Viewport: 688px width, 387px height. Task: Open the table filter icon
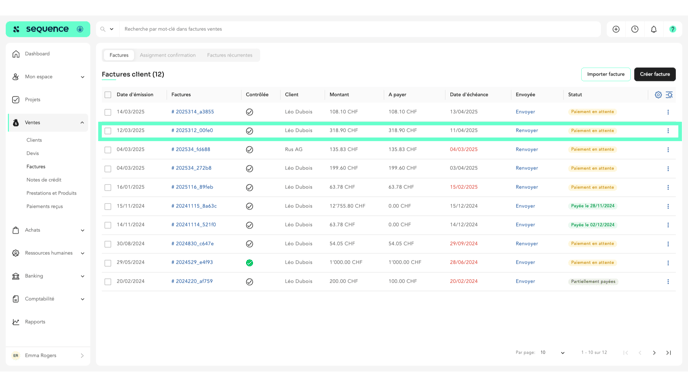pyautogui.click(x=669, y=95)
